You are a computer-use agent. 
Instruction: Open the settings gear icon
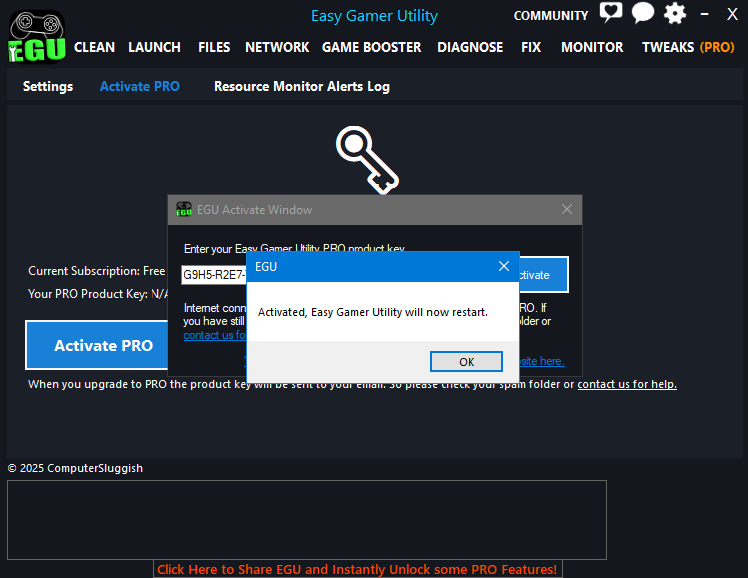675,13
